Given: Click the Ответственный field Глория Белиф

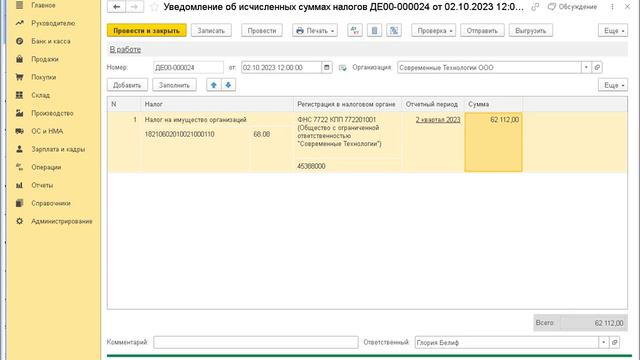Looking at the screenshot, I should 507,342.
